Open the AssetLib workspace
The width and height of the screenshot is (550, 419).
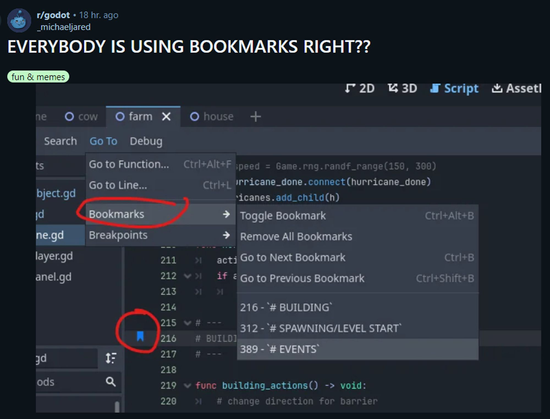[516, 88]
